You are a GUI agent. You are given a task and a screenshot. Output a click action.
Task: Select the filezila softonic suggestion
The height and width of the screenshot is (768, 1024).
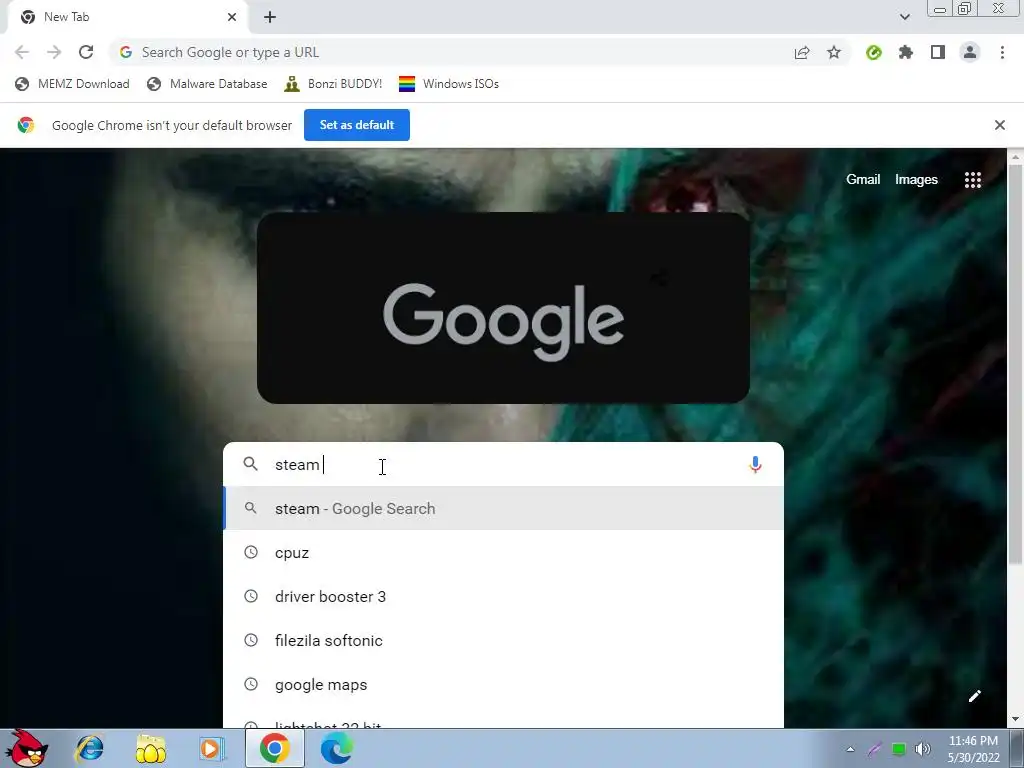pyautogui.click(x=503, y=640)
